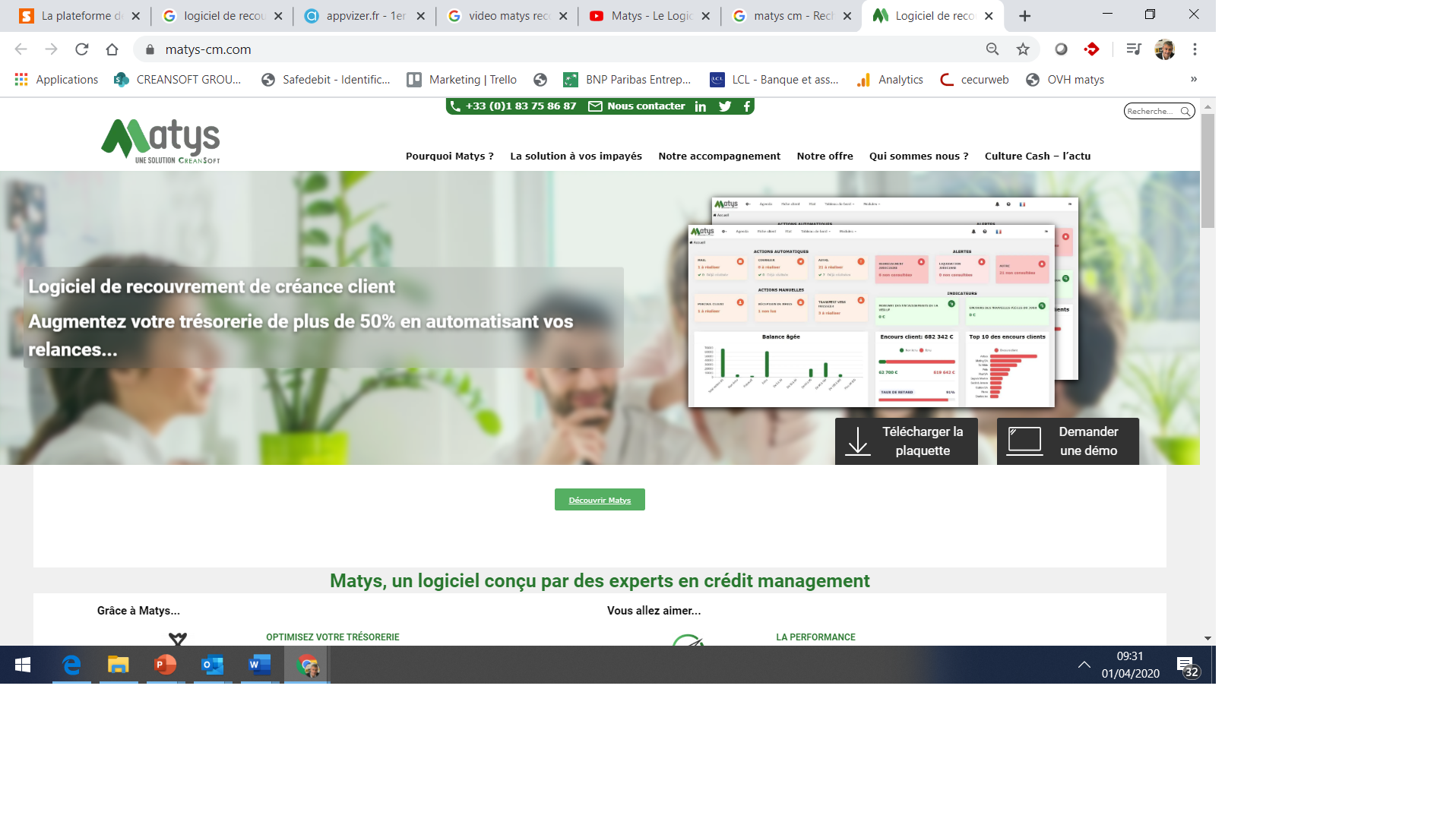Open the Windows Start menu

(23, 665)
